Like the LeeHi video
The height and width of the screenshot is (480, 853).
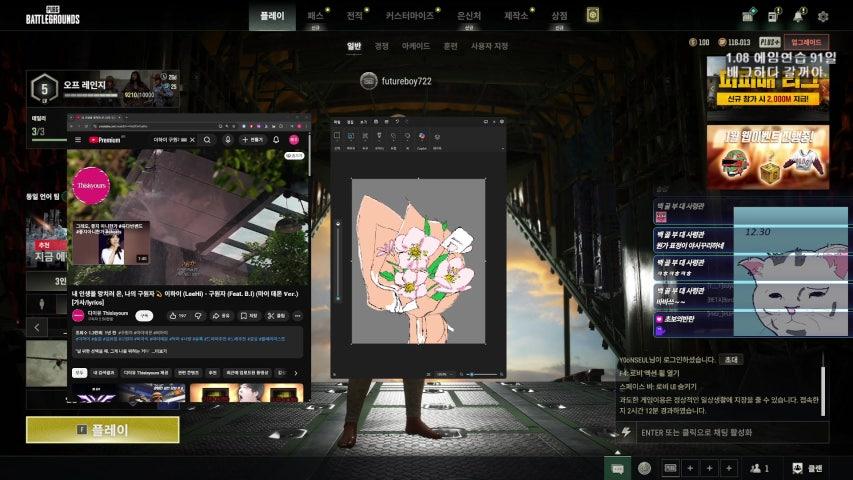point(177,316)
